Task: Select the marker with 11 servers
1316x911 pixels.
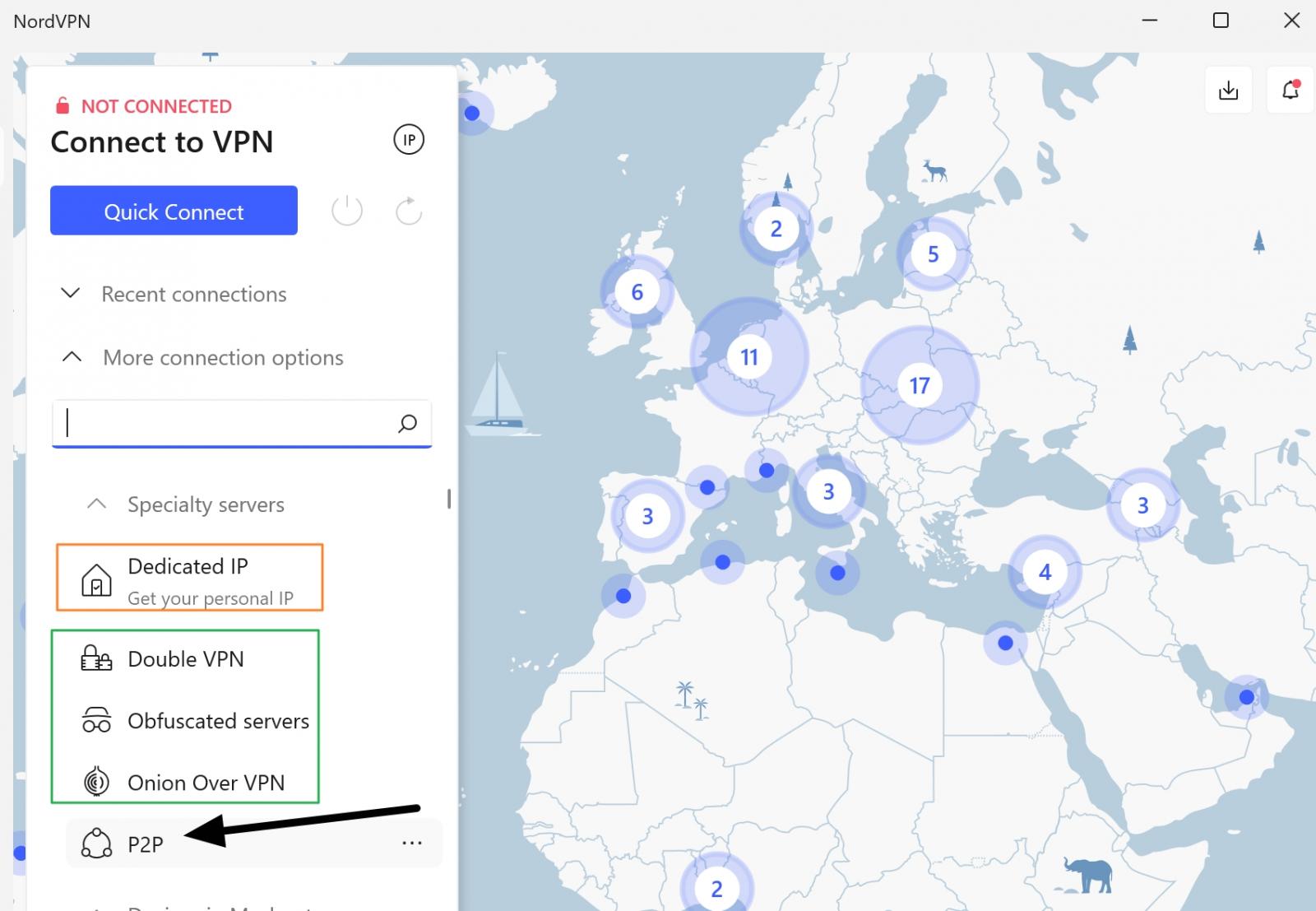Action: 748,357
